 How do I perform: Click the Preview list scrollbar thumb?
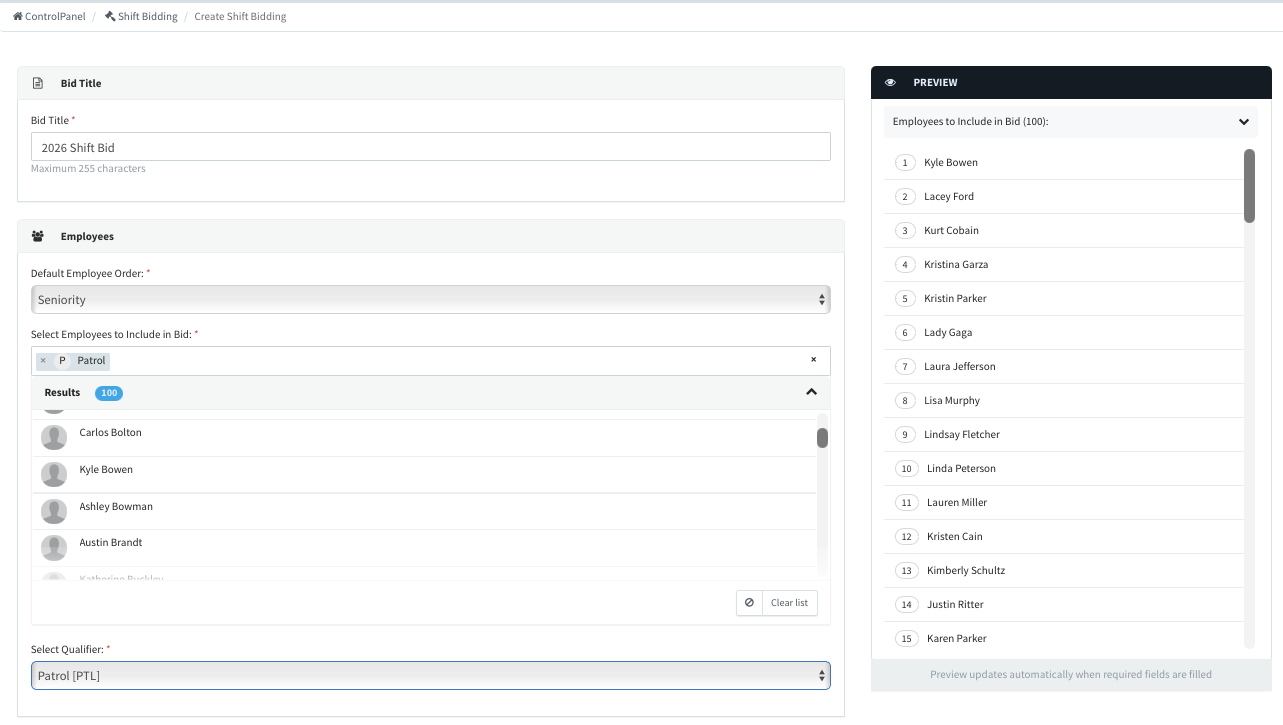tap(1249, 186)
